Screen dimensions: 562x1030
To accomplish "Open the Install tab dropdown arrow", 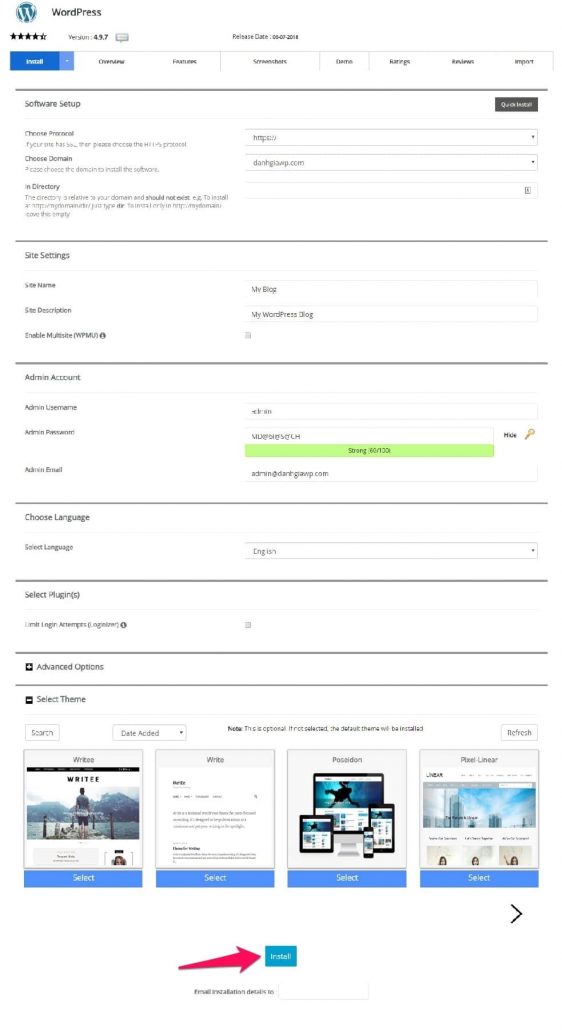I will pyautogui.click(x=67, y=61).
